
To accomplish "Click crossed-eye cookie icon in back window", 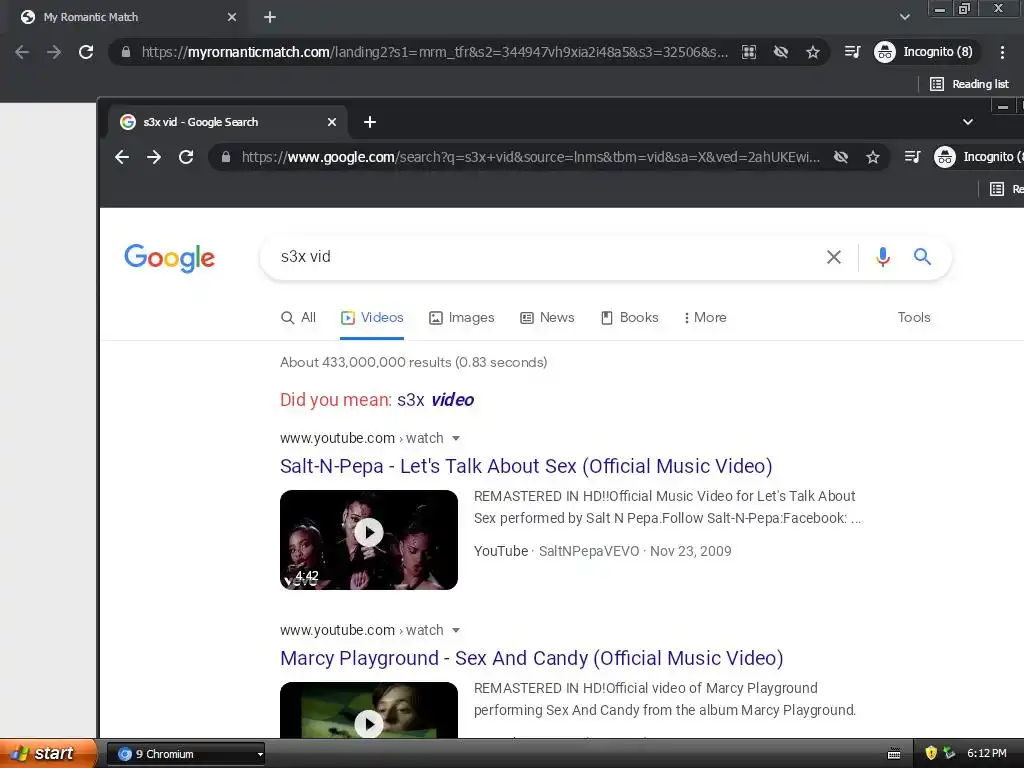I will pos(781,52).
